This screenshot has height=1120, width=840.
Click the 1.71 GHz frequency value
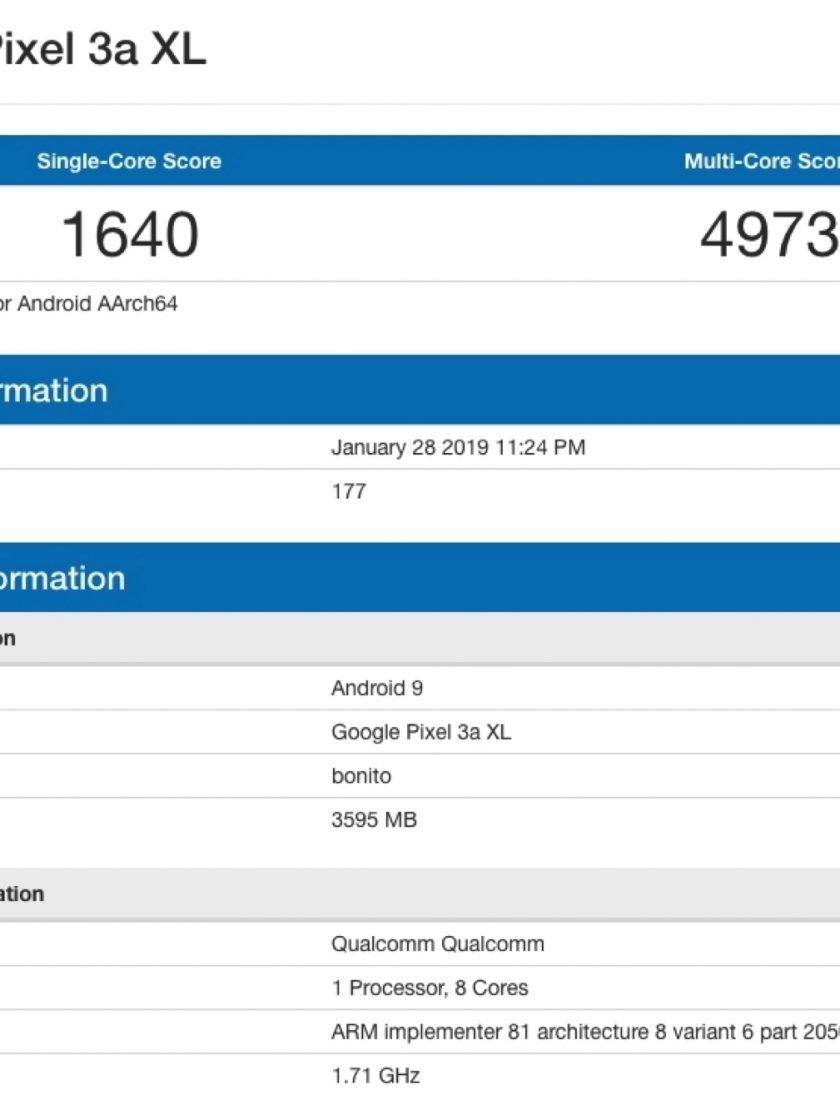[x=375, y=1076]
